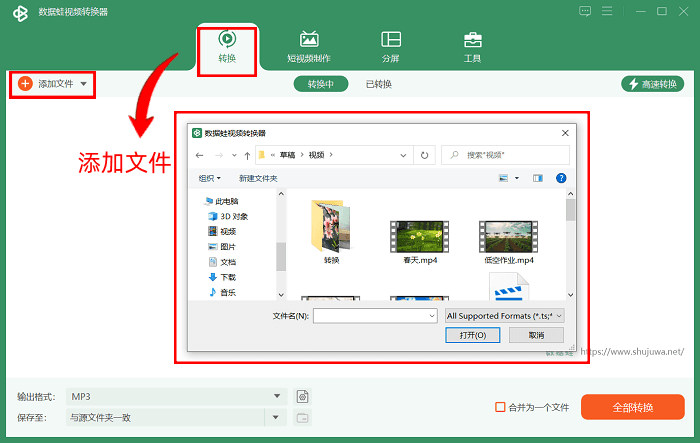Select the 低空作业.mp4 video file
This screenshot has width=700, height=443.
(x=508, y=242)
